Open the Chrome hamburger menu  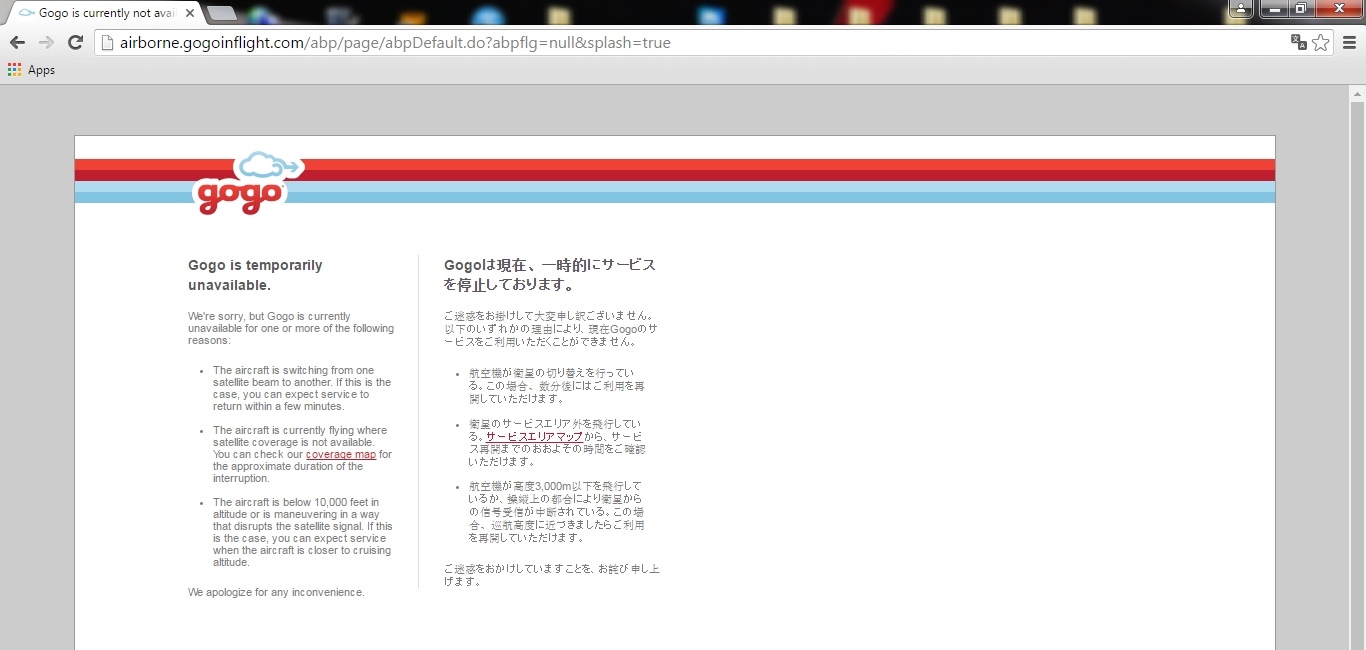click(x=1349, y=42)
